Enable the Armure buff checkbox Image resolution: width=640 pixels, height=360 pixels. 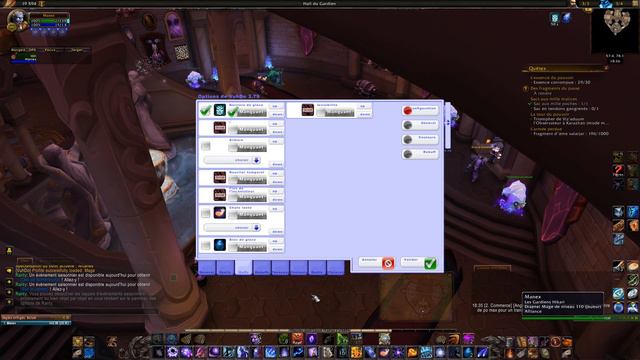pyautogui.click(x=205, y=146)
